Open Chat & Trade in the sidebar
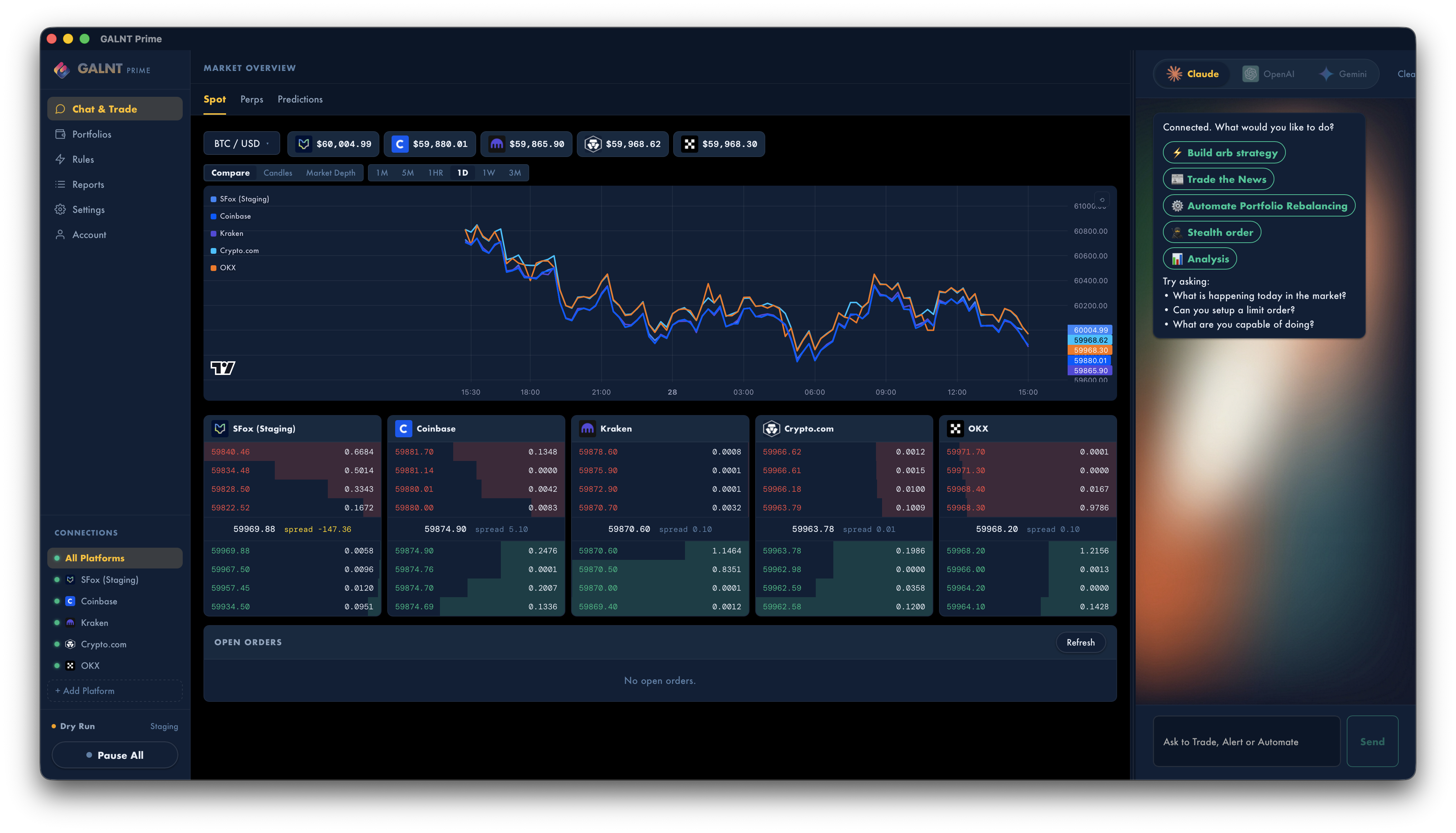The height and width of the screenshot is (833, 1456). pos(115,109)
